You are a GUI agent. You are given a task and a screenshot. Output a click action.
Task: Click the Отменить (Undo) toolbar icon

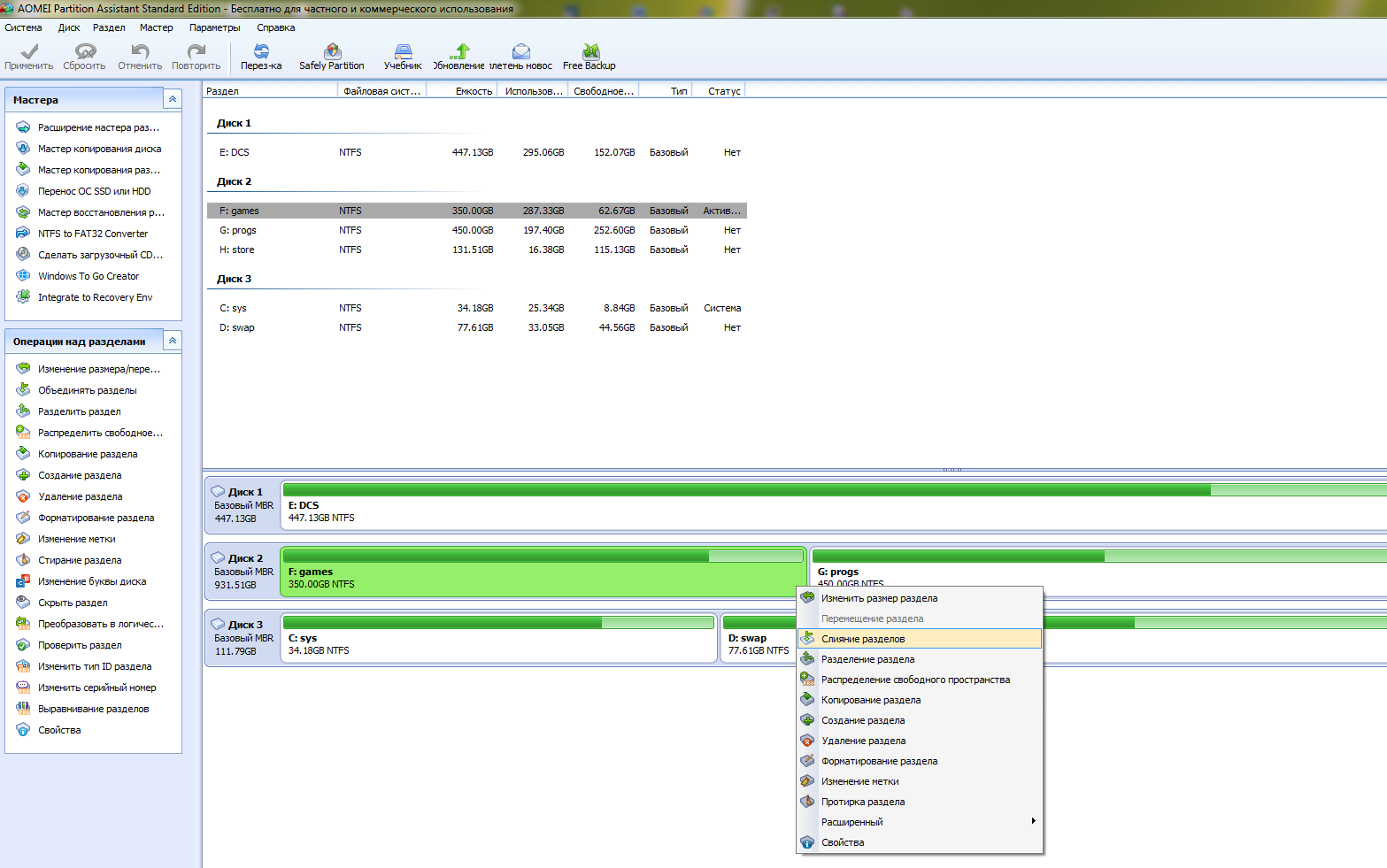[x=140, y=57]
